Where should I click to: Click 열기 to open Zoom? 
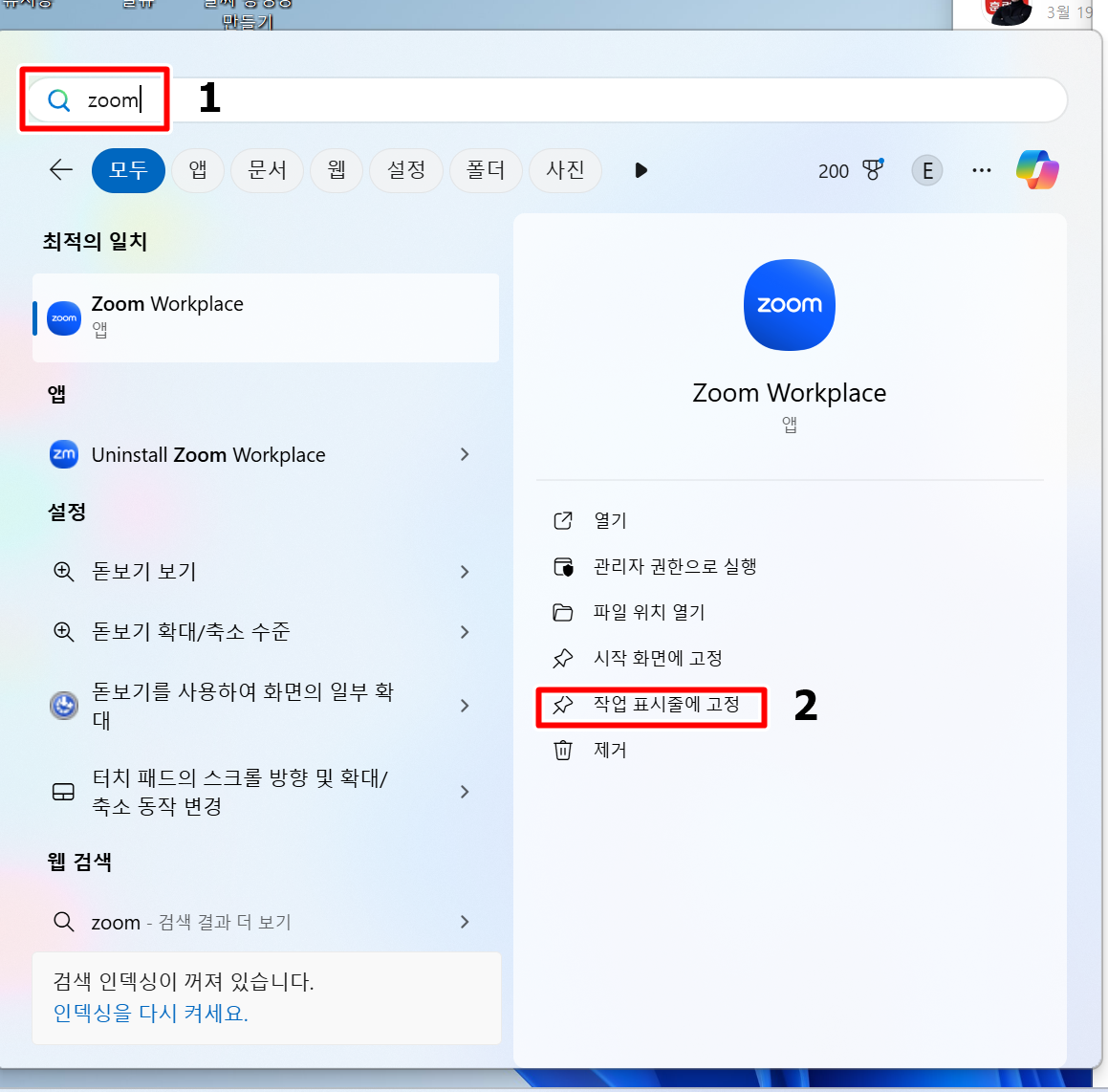point(610,520)
